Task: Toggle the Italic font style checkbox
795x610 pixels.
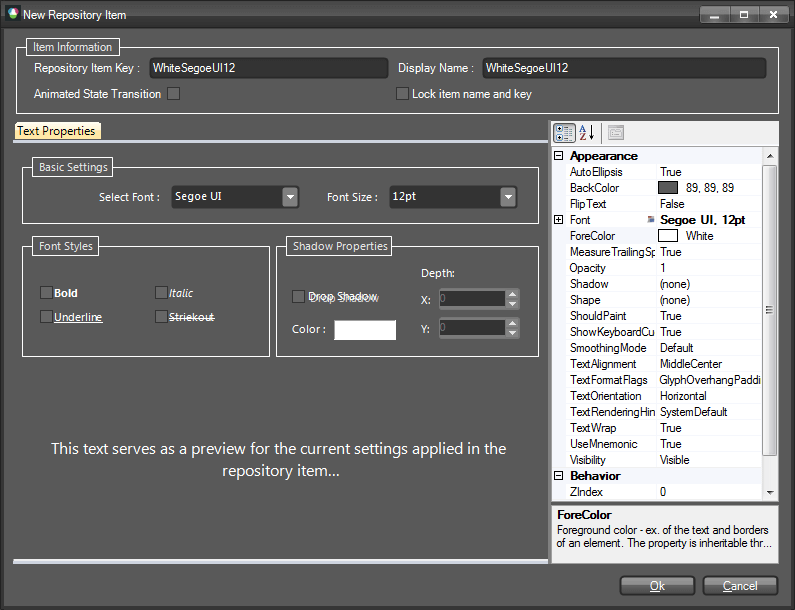Action: [161, 293]
